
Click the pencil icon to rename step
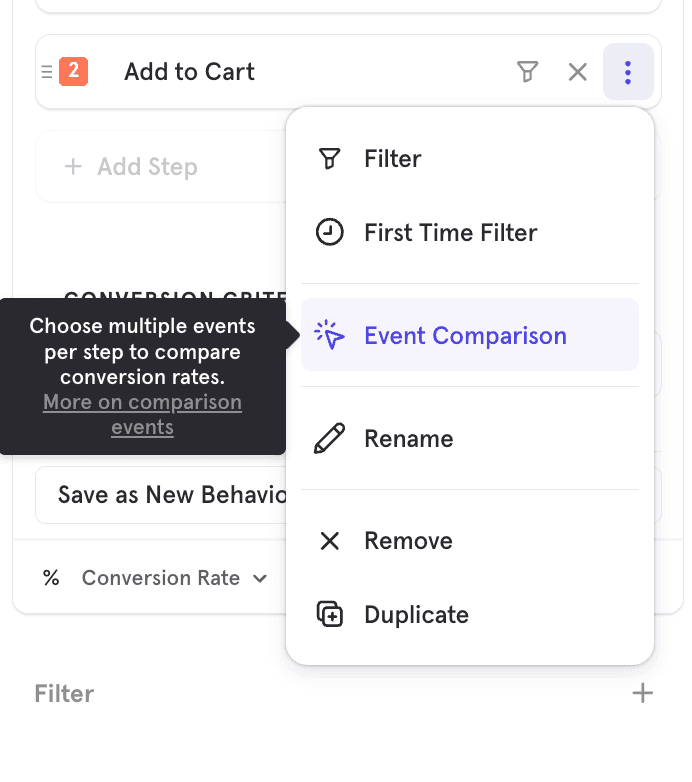click(x=329, y=439)
